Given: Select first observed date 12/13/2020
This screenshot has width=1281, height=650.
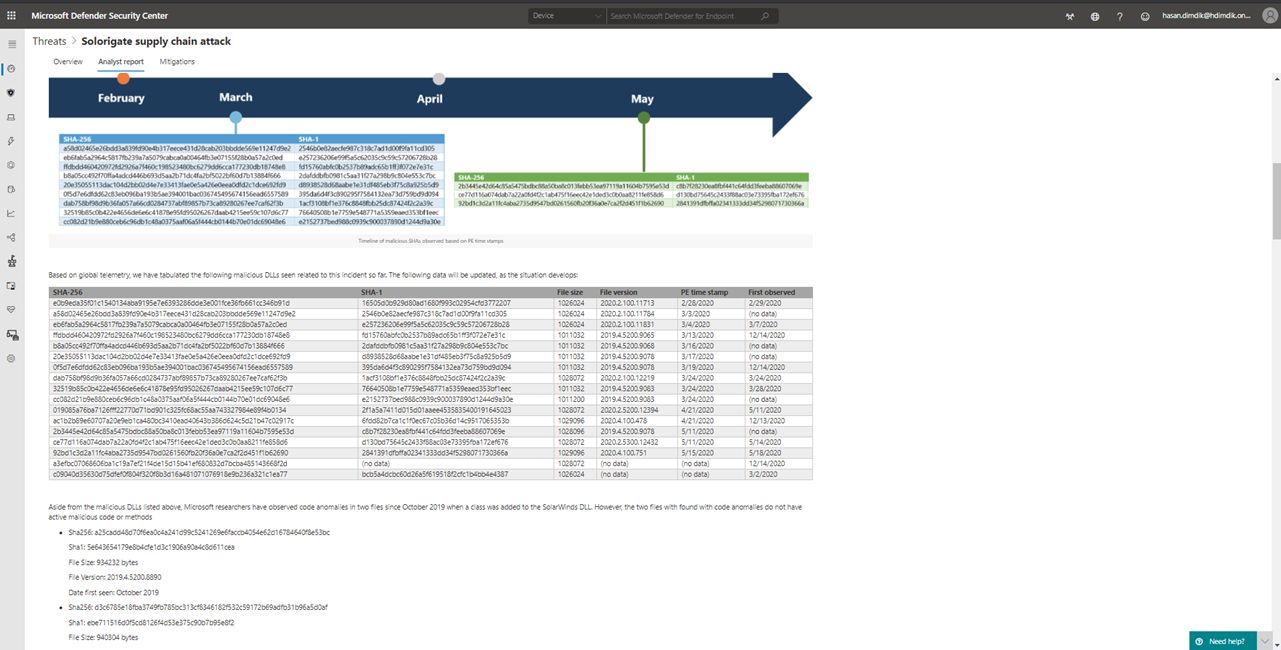Looking at the screenshot, I should 765,421.
